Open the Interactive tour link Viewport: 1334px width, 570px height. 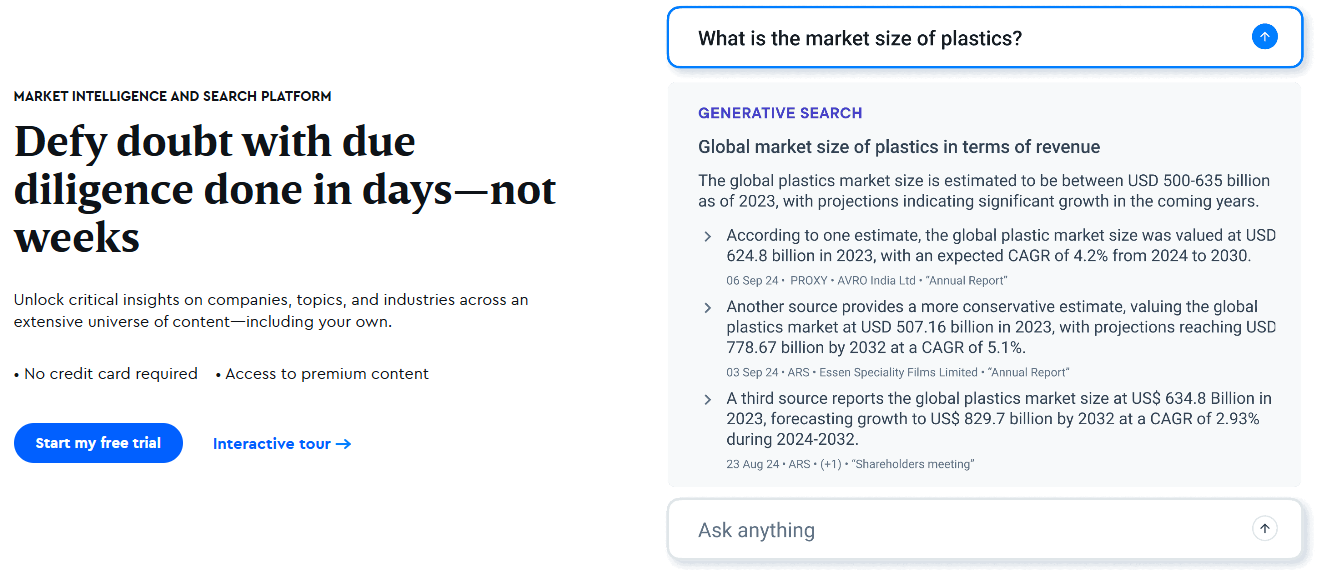tap(282, 444)
